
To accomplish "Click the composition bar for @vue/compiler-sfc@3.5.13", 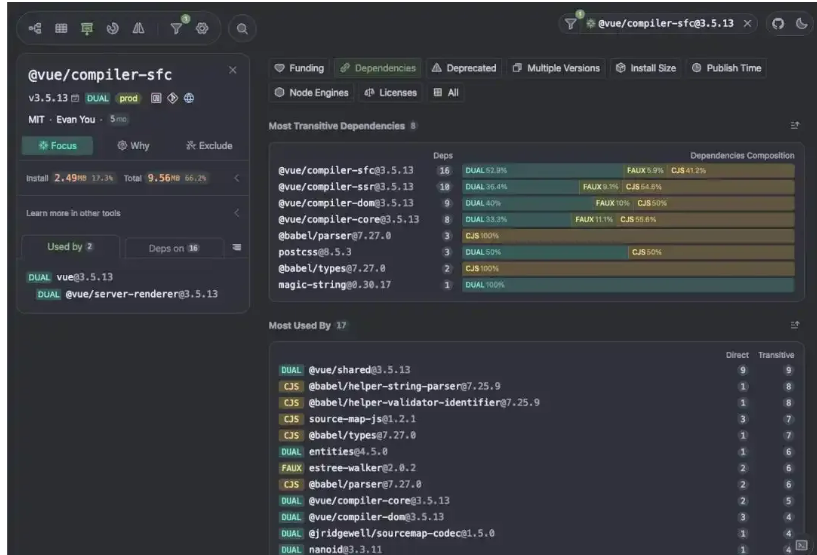I will (628, 170).
